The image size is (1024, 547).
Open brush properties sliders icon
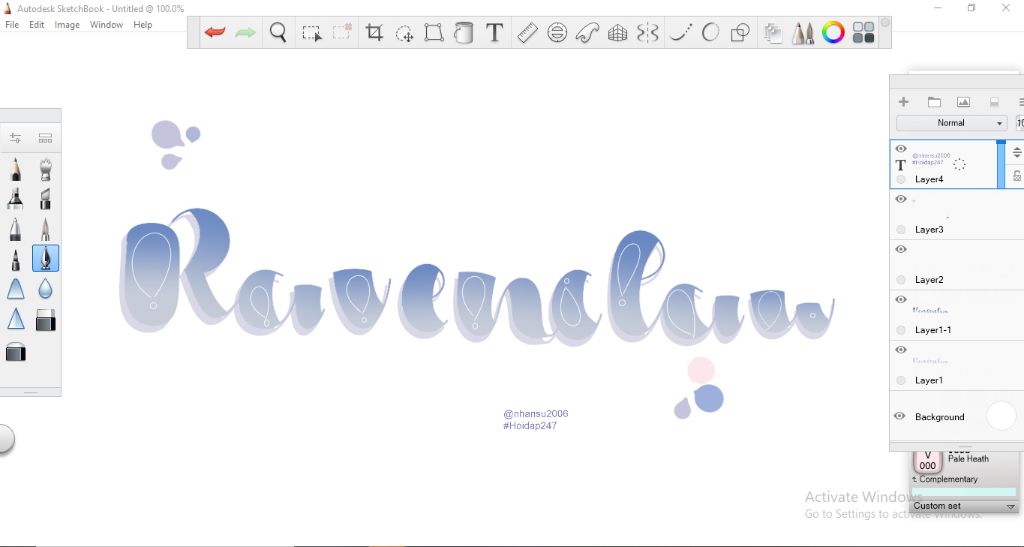point(15,138)
